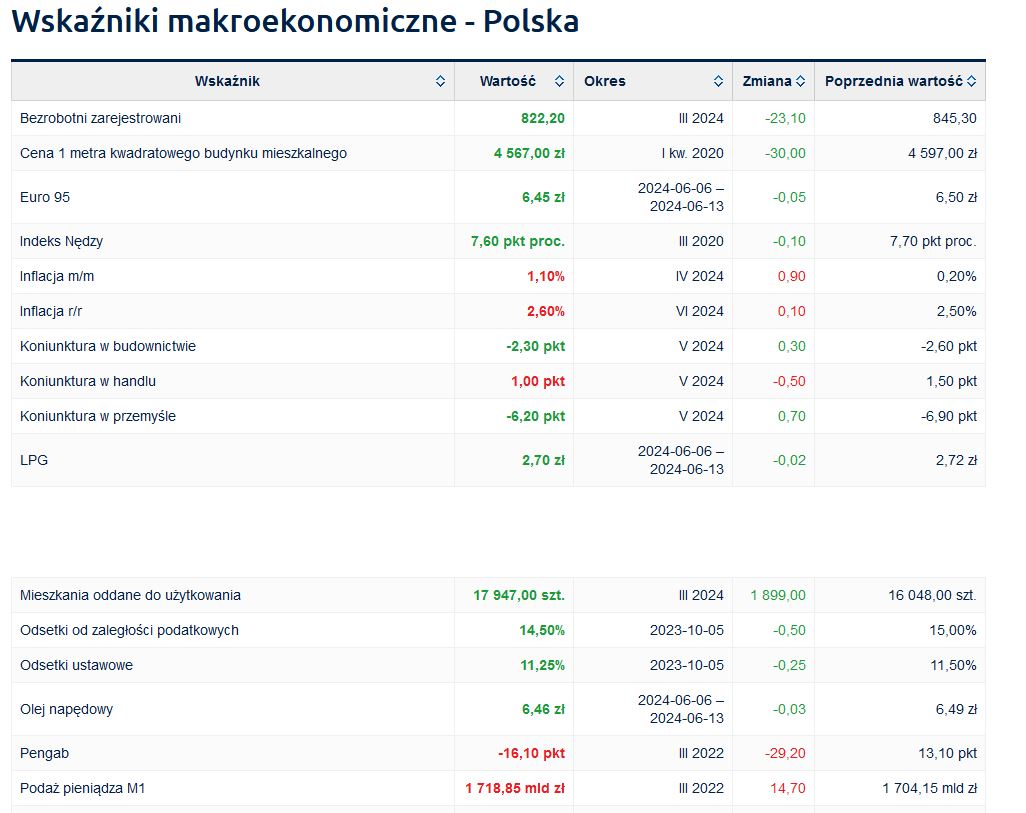Click the LPG indicator name
Image resolution: width=1026 pixels, height=813 pixels.
(34, 460)
